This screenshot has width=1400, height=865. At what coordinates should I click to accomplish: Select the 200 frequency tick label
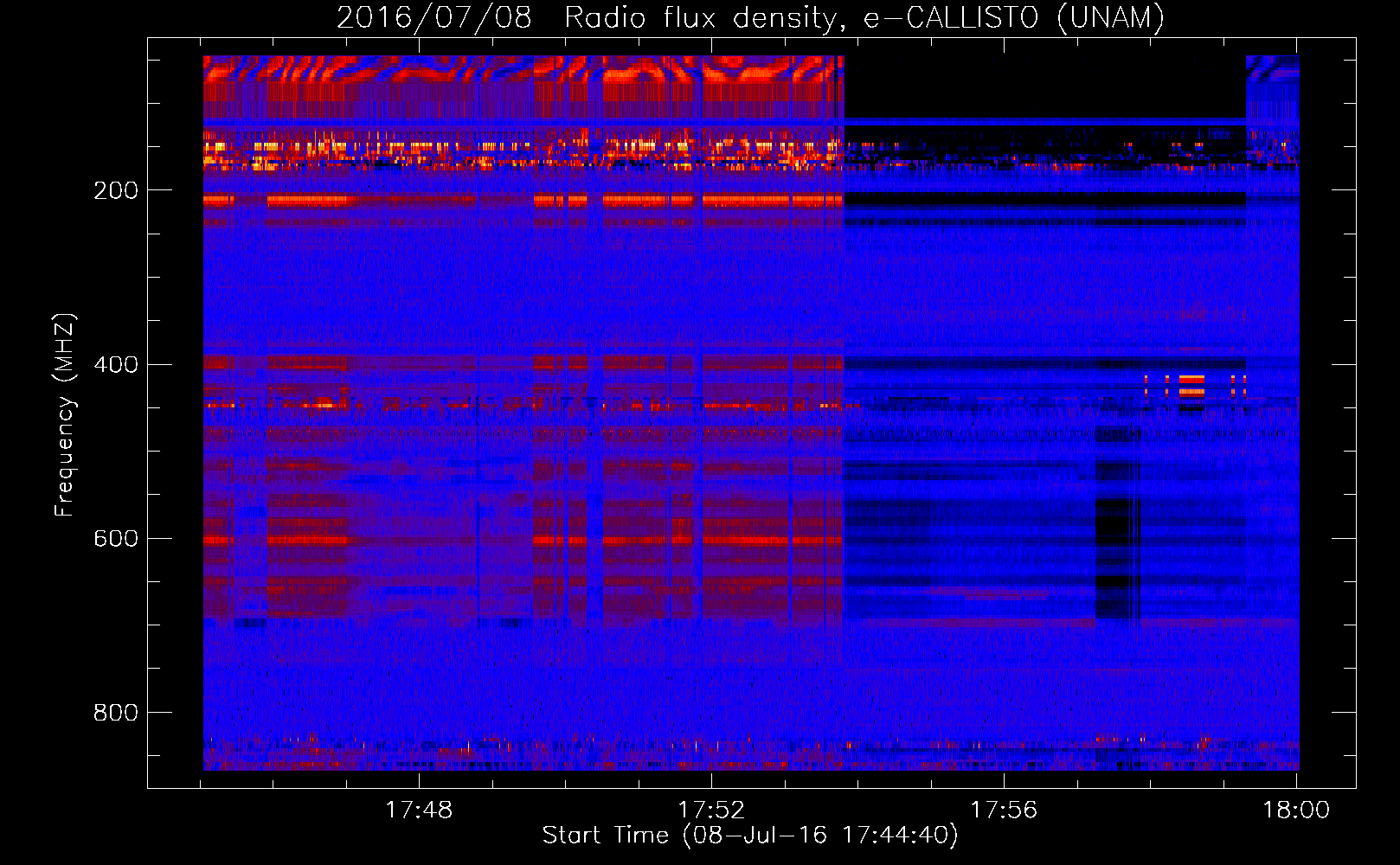click(116, 190)
